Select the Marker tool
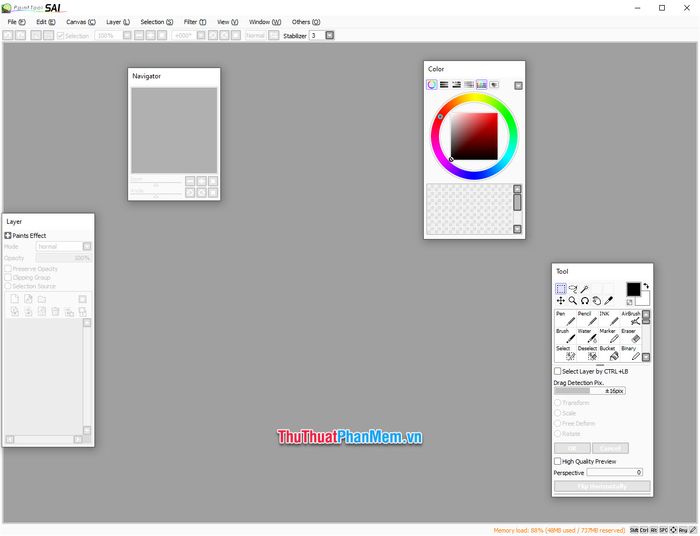This screenshot has height=536, width=700. [609, 336]
